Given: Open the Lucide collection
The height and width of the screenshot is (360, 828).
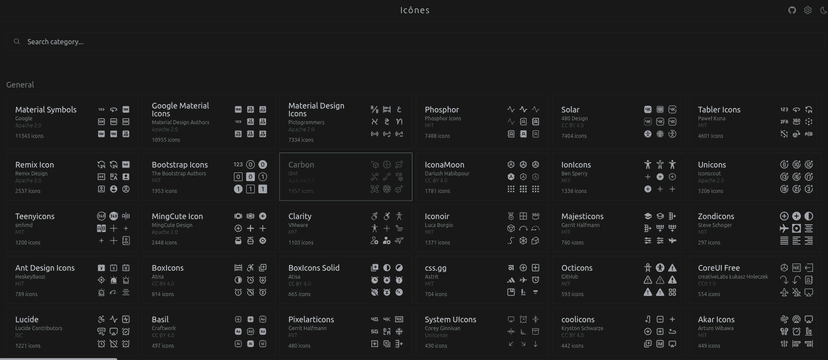Looking at the screenshot, I should [72, 332].
